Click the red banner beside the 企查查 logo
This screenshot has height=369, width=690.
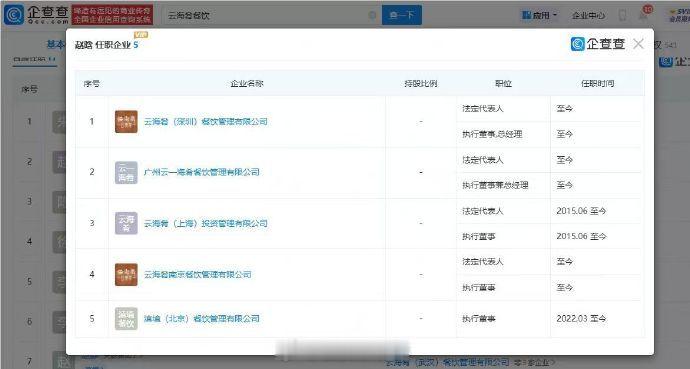coord(112,15)
